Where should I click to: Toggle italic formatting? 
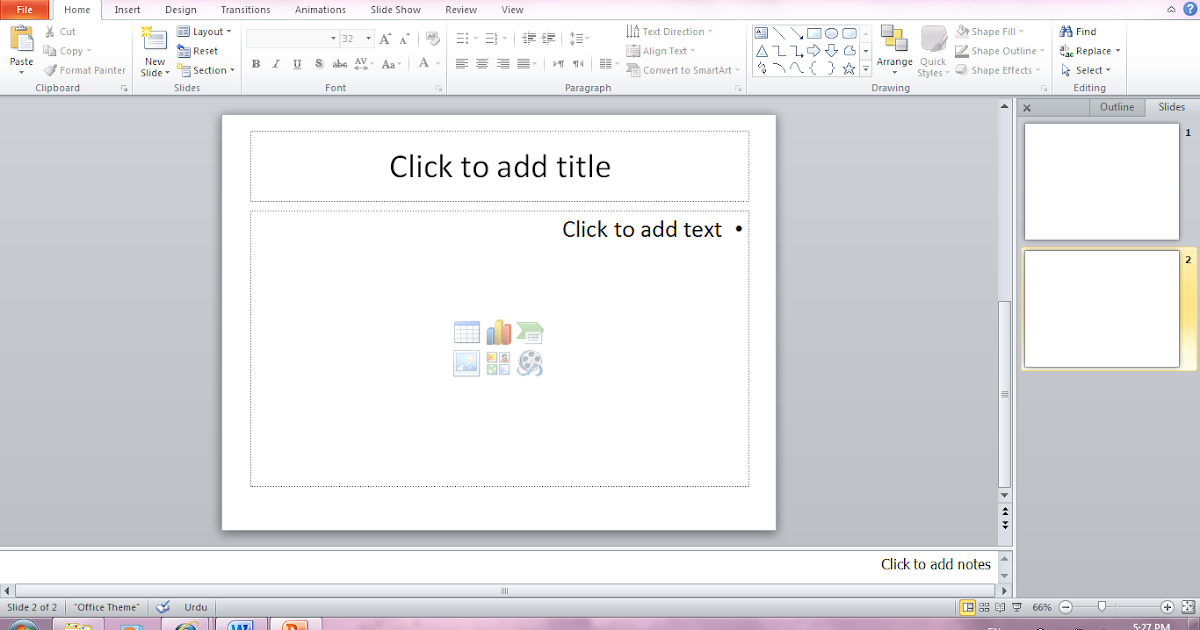276,63
